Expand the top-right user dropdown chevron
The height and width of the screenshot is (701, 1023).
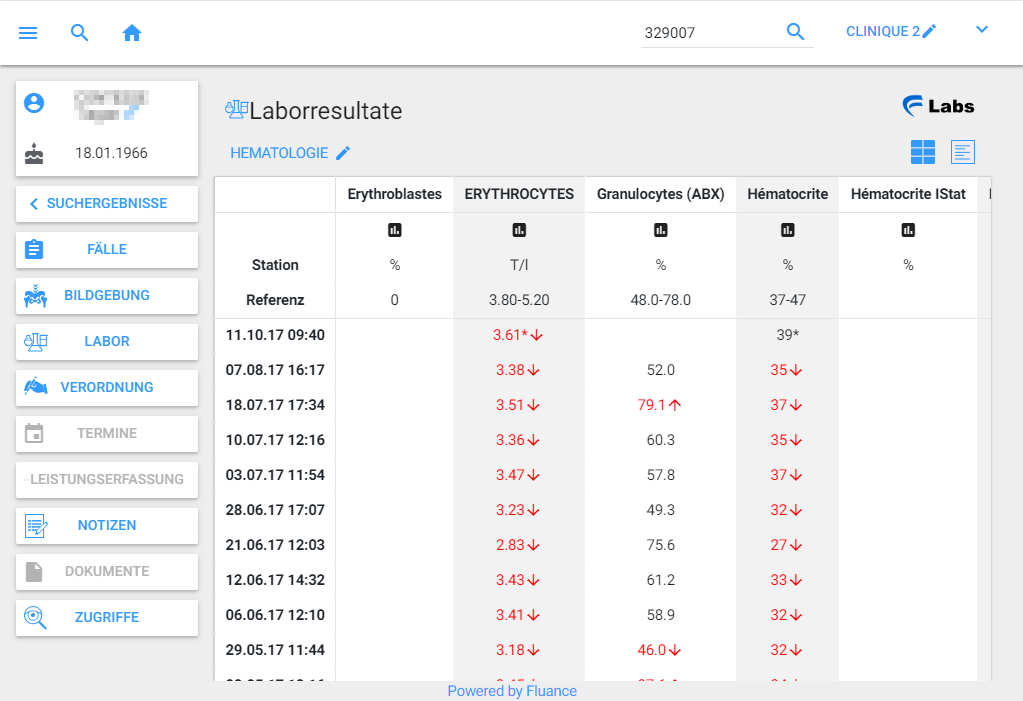click(982, 30)
